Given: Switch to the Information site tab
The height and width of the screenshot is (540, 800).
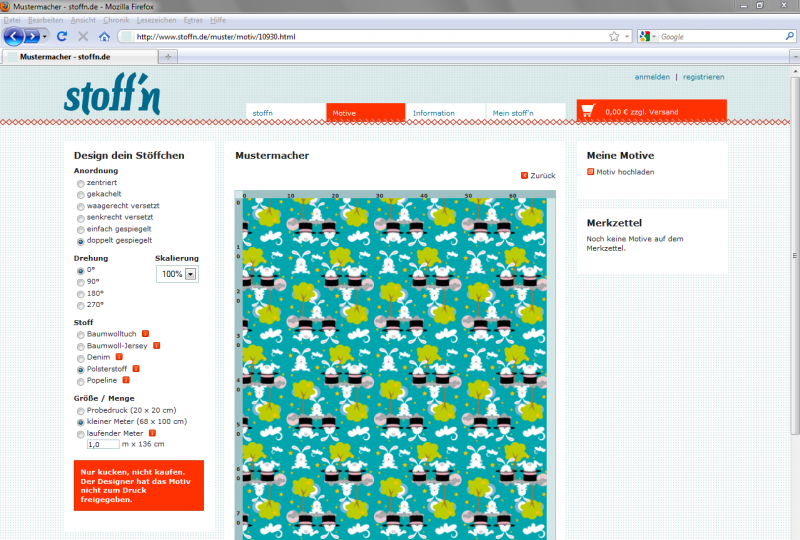Looking at the screenshot, I should click(x=445, y=112).
